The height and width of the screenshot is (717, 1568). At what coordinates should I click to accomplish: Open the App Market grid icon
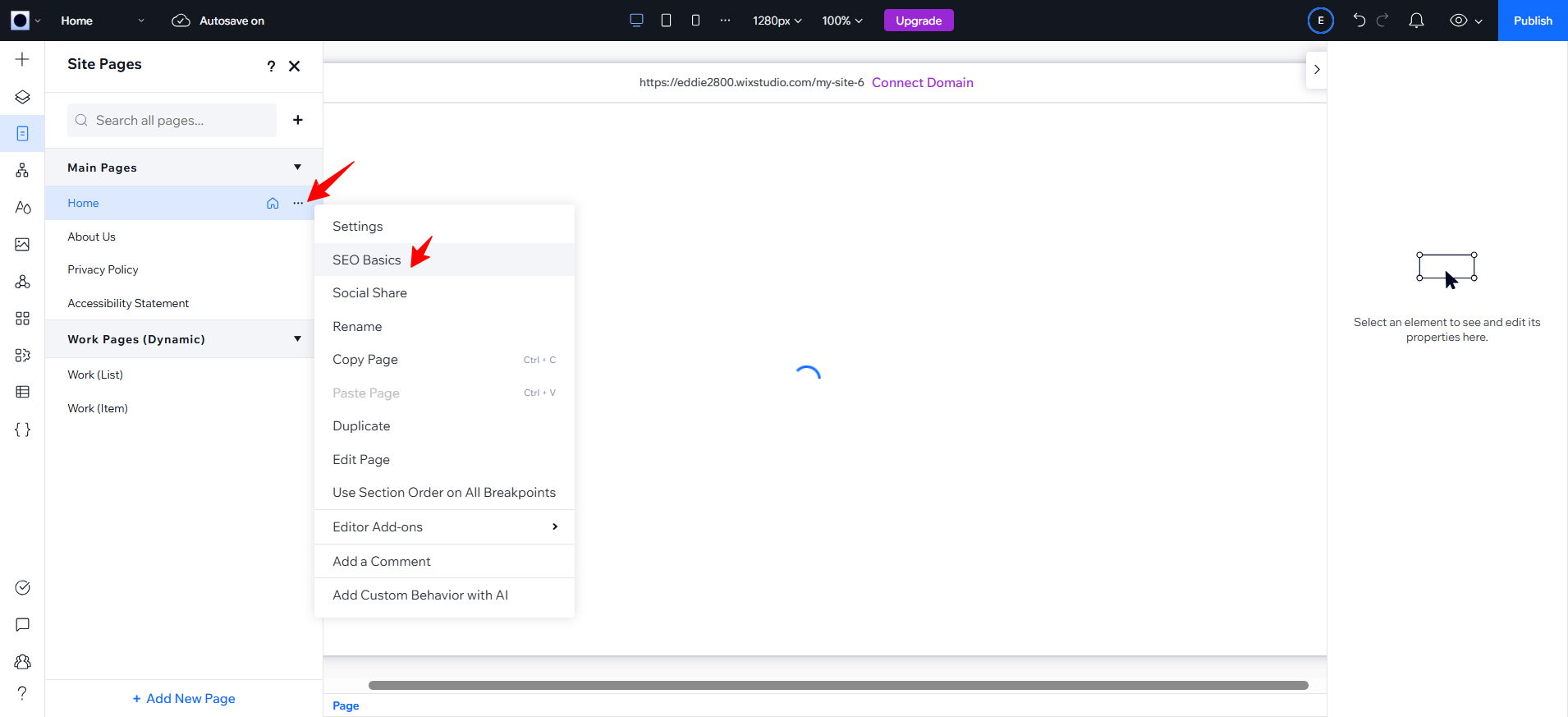point(22,318)
